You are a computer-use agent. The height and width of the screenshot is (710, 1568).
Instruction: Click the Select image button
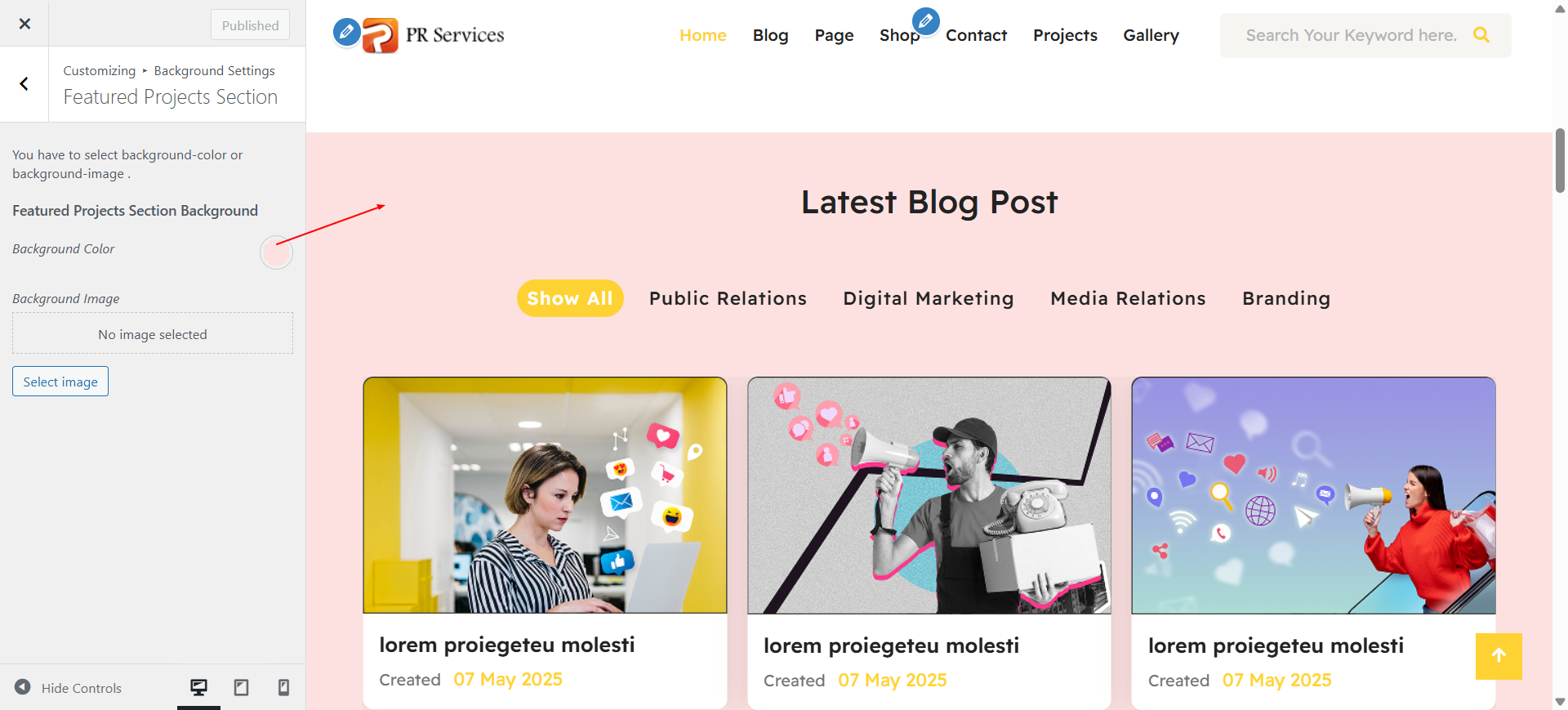point(60,382)
